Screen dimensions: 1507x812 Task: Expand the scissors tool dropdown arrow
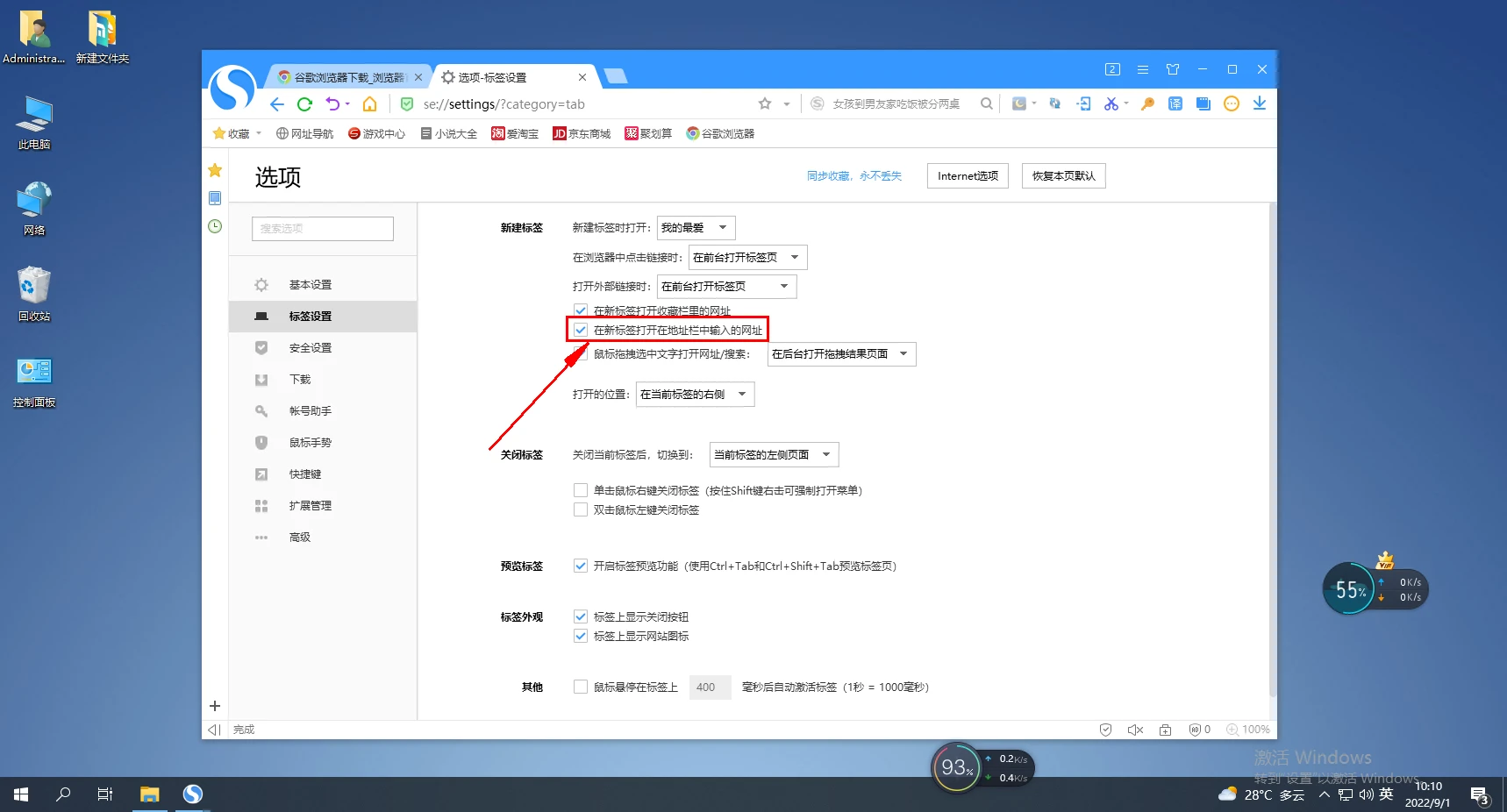click(1126, 103)
